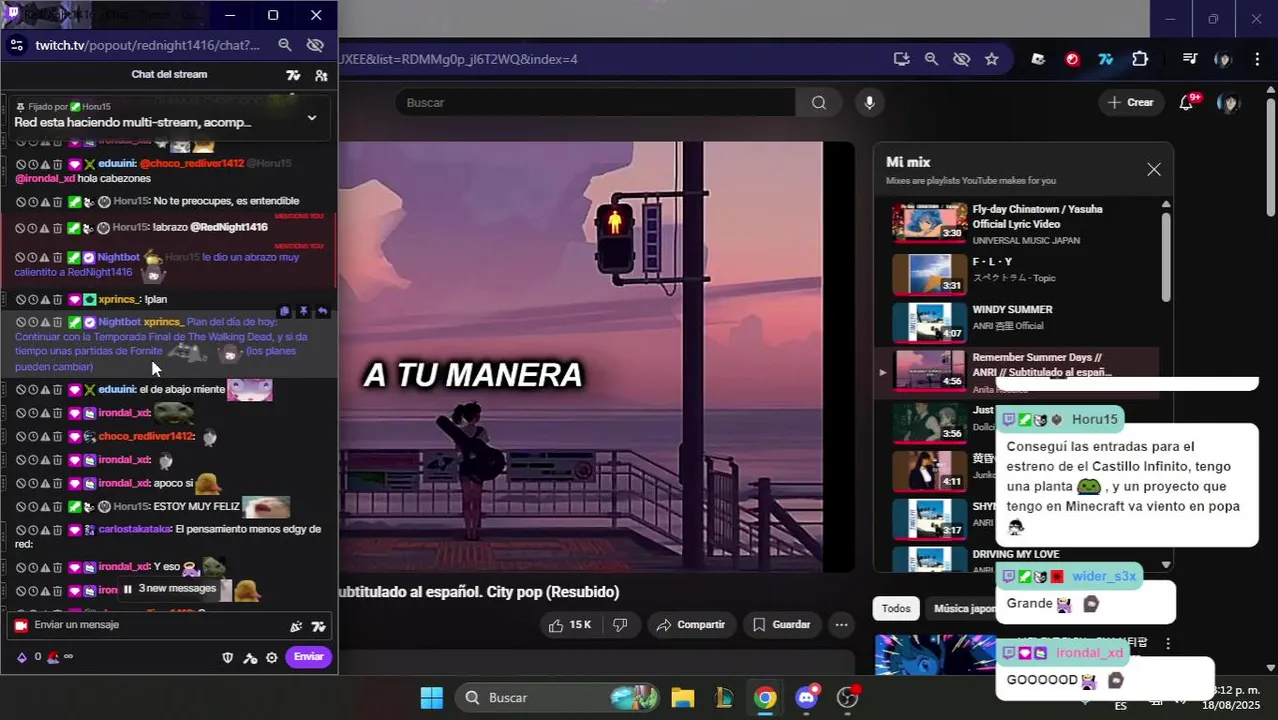The height and width of the screenshot is (720, 1278).
Task: Reply arrow on the hovered Nightbot plan message
Action: point(323,312)
